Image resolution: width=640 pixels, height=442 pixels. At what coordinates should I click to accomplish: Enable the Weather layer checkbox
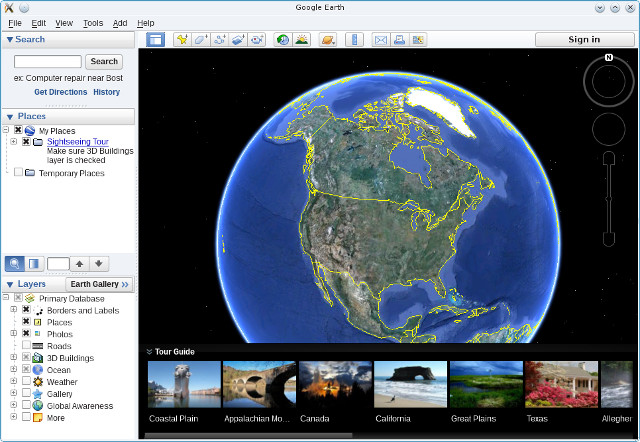pos(26,381)
